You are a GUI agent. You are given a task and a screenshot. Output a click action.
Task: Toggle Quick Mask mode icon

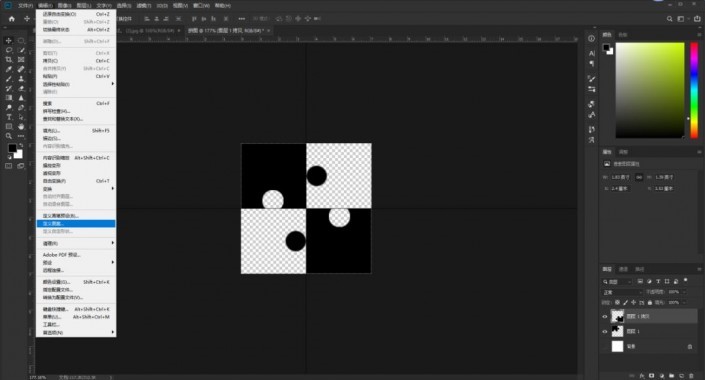pyautogui.click(x=9, y=166)
